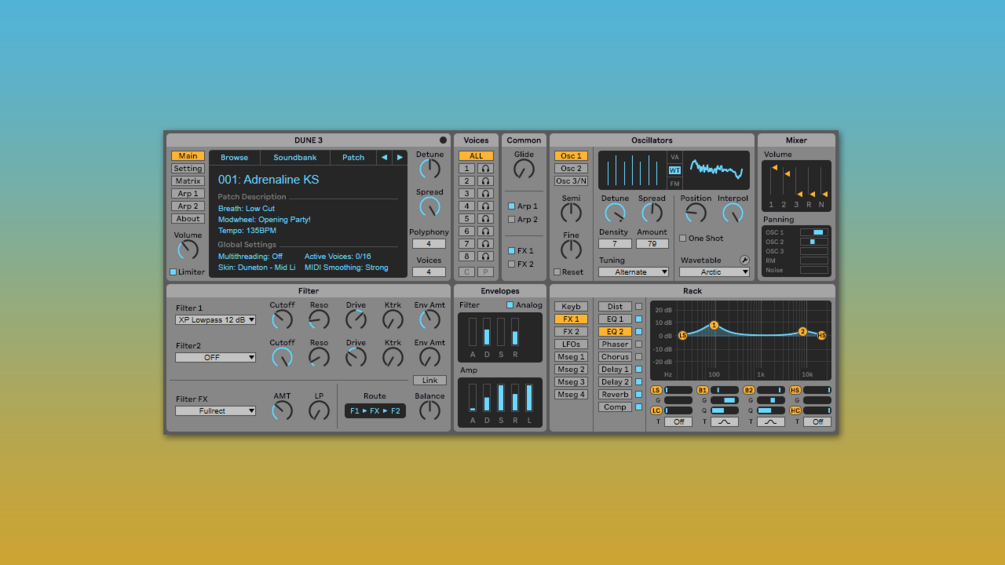This screenshot has height=565, width=1005.
Task: Enable the Arp 2 checkbox
Action: (511, 220)
